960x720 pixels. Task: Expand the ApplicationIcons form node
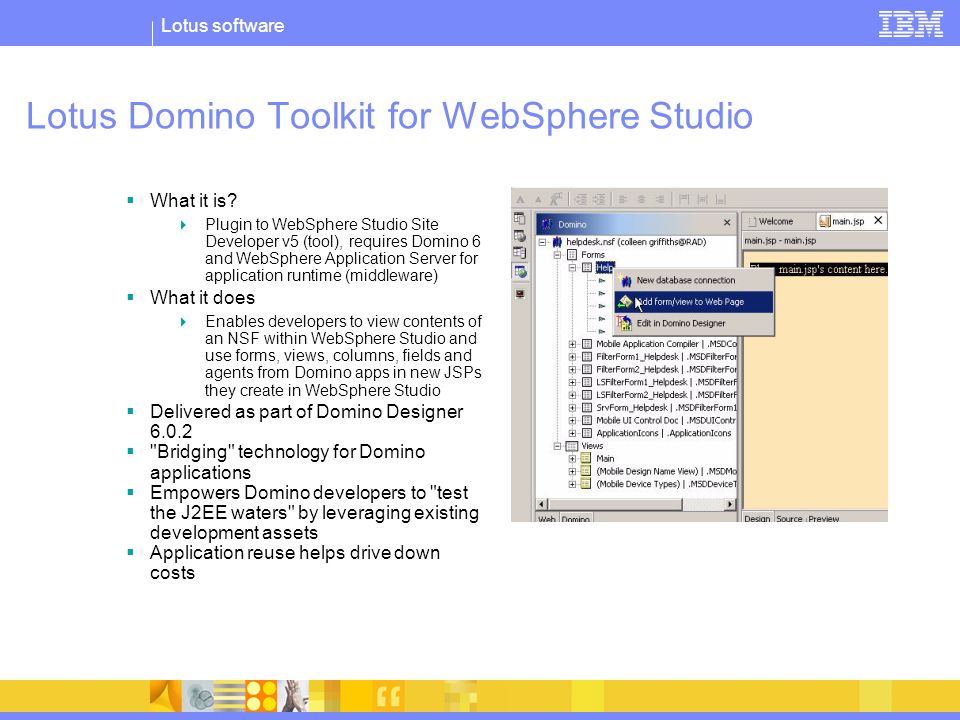[x=572, y=433]
